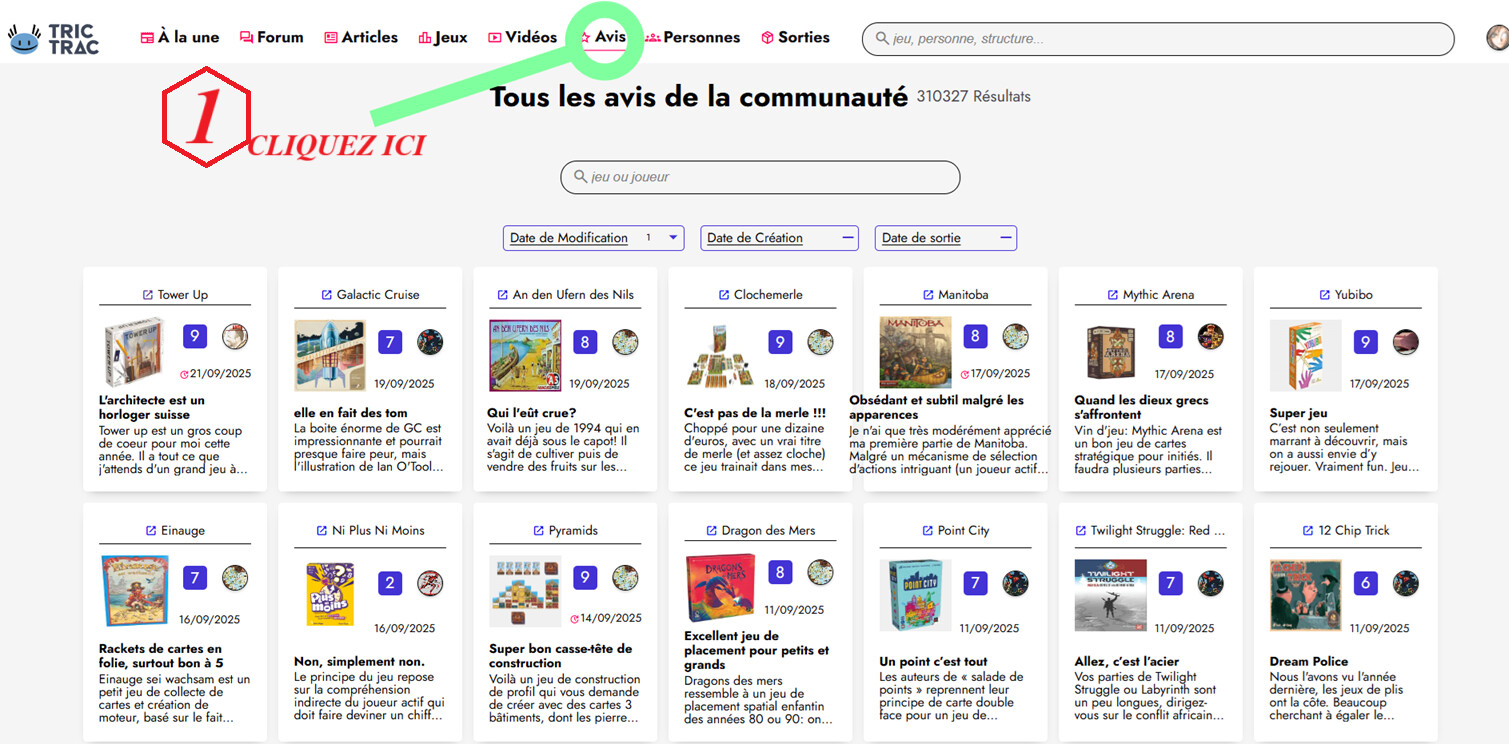Open the Galactic Cruise game link

click(370, 295)
